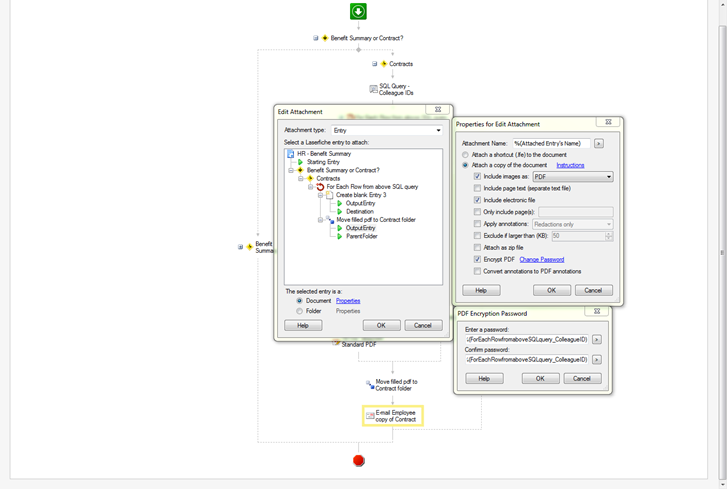Click OK in PDF Encryption Password dialog
This screenshot has height=489, width=727.
[x=540, y=379]
